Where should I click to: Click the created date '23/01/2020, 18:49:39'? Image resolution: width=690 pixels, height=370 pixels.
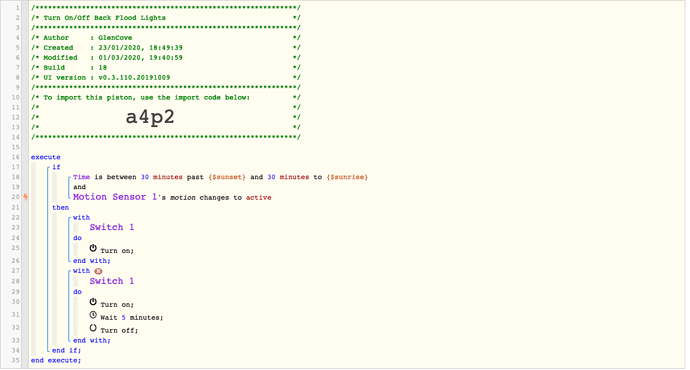click(x=140, y=48)
